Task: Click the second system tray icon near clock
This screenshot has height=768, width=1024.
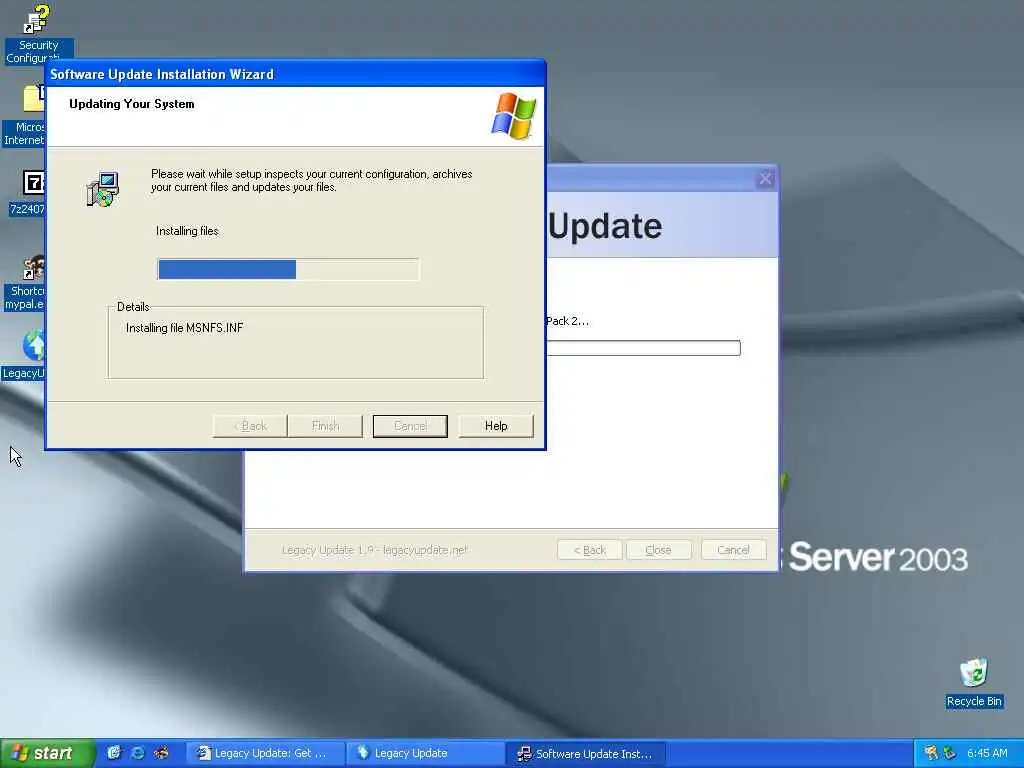Action: point(950,753)
